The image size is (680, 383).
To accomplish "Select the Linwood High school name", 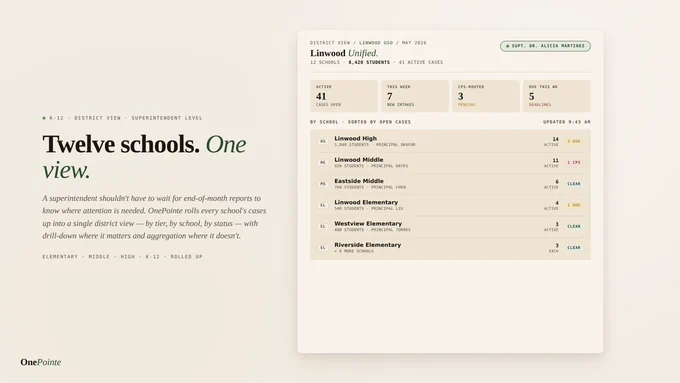I will pos(356,138).
